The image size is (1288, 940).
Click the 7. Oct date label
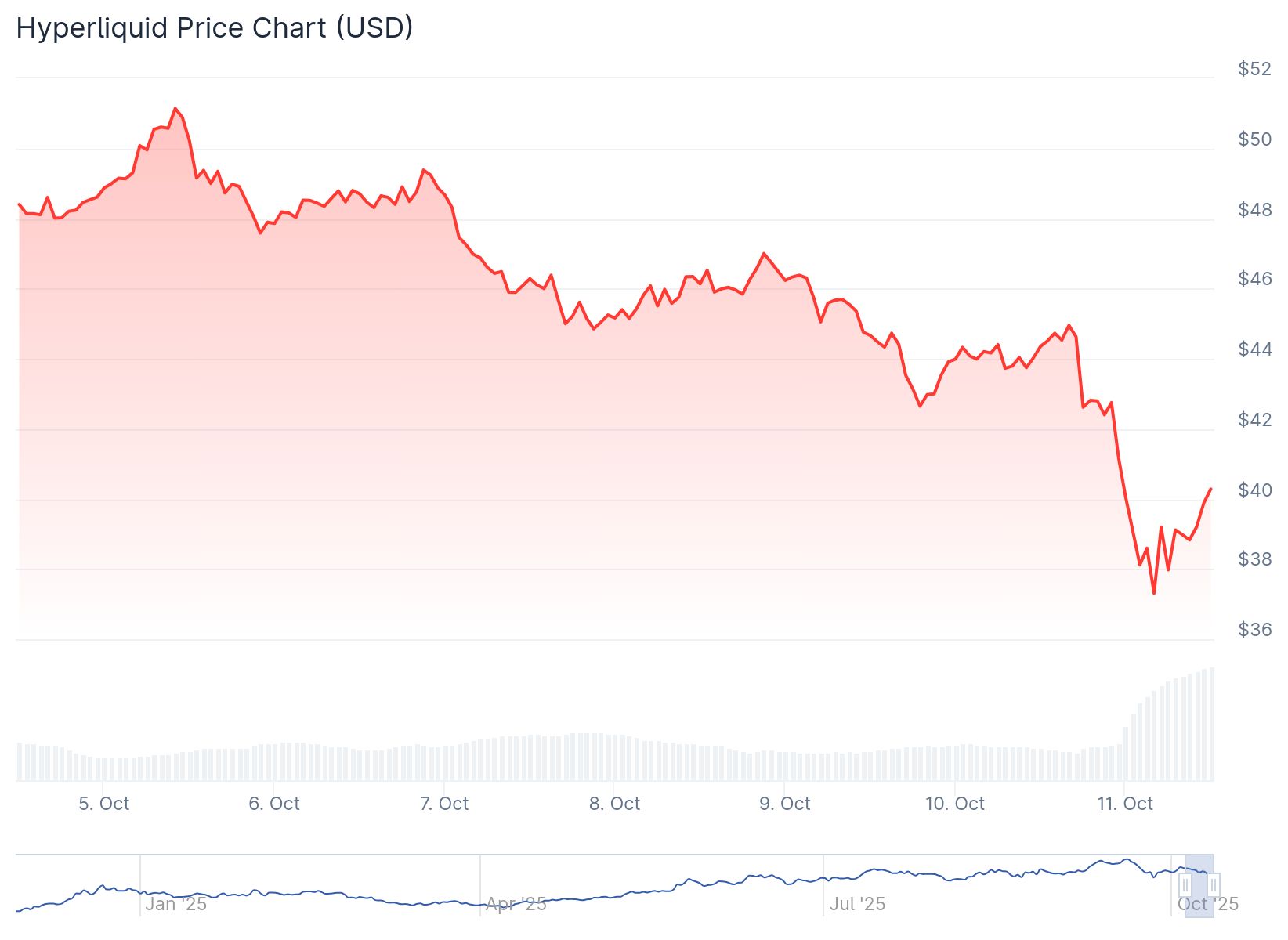pos(444,804)
